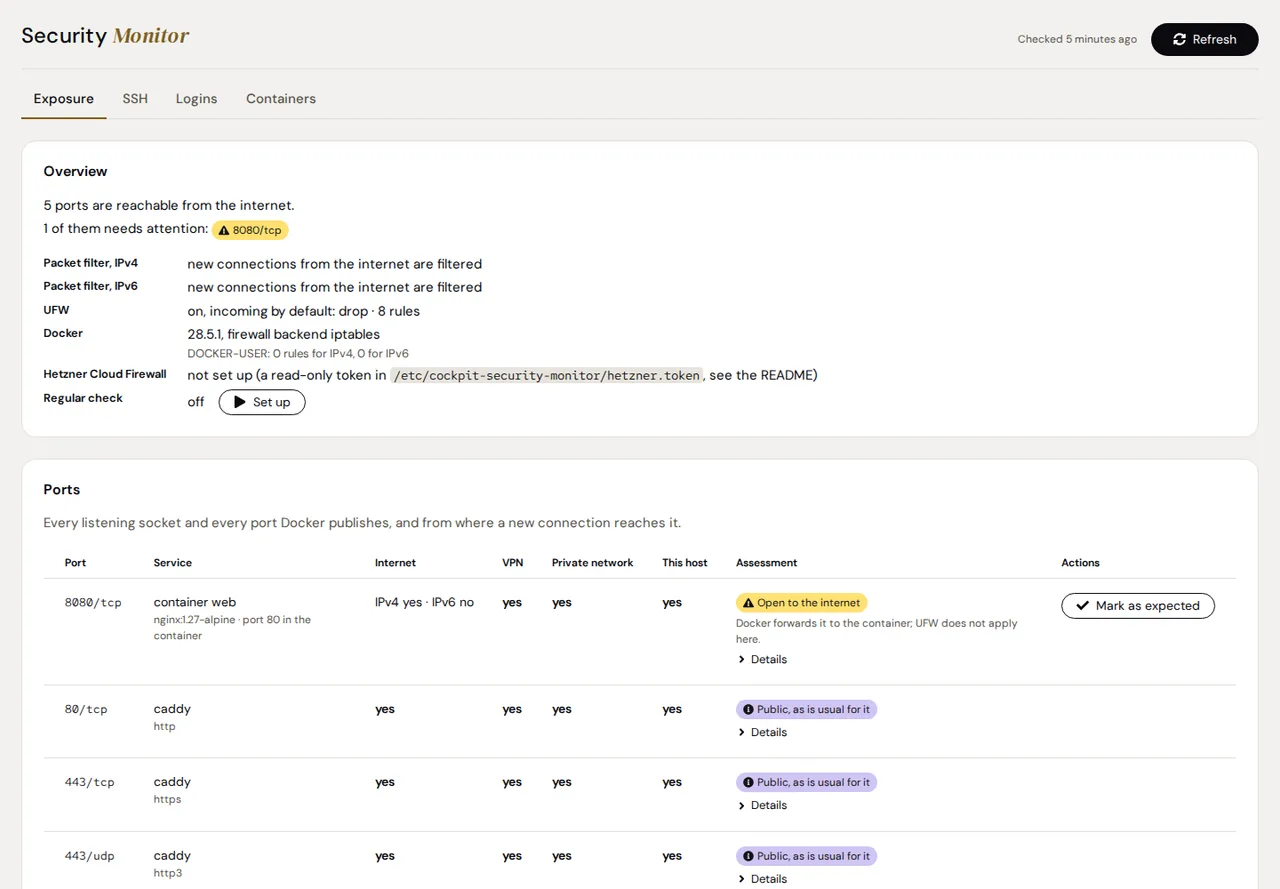Expand Details for 443/udp row

(762, 878)
